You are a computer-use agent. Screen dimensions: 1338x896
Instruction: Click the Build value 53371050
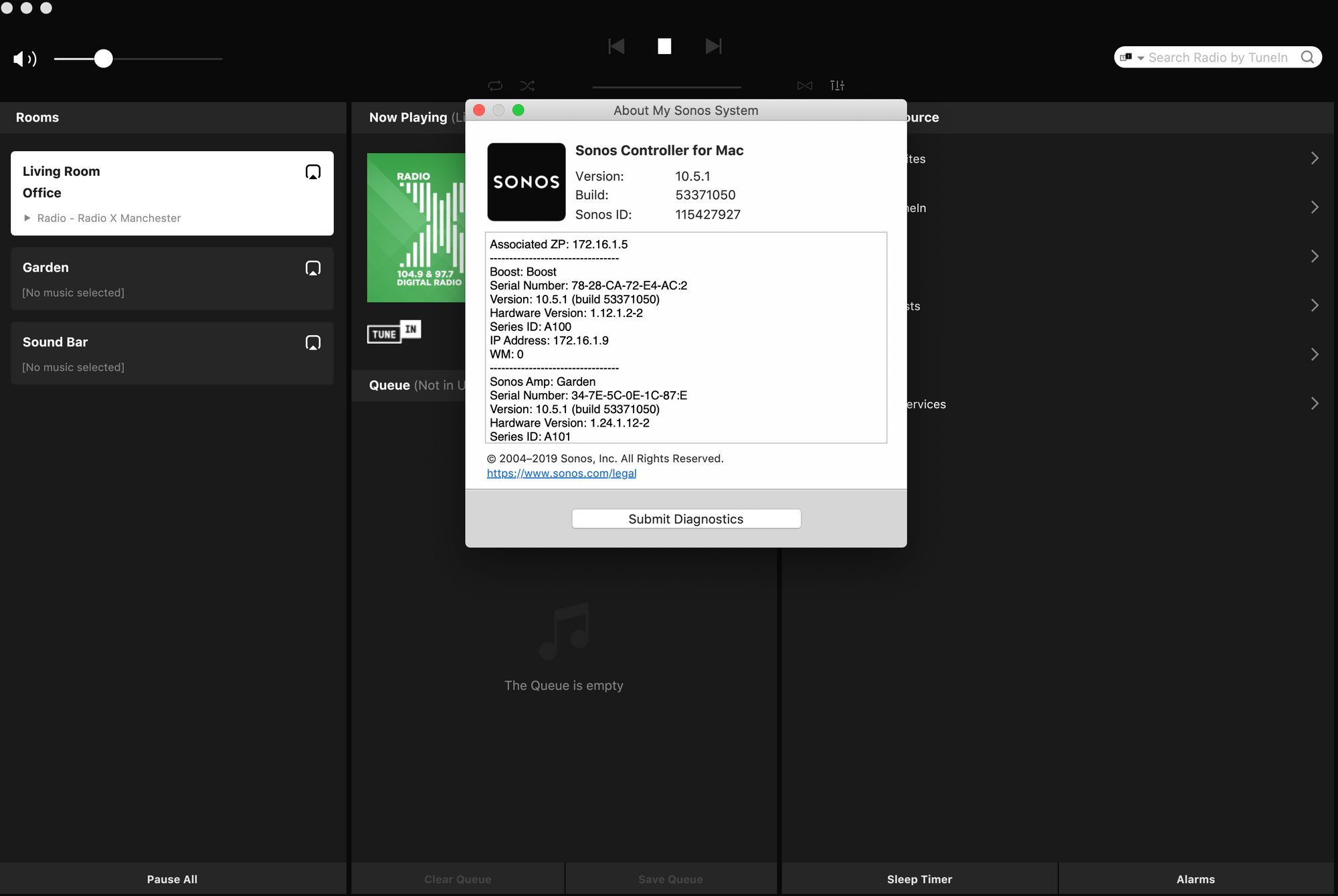[705, 195]
